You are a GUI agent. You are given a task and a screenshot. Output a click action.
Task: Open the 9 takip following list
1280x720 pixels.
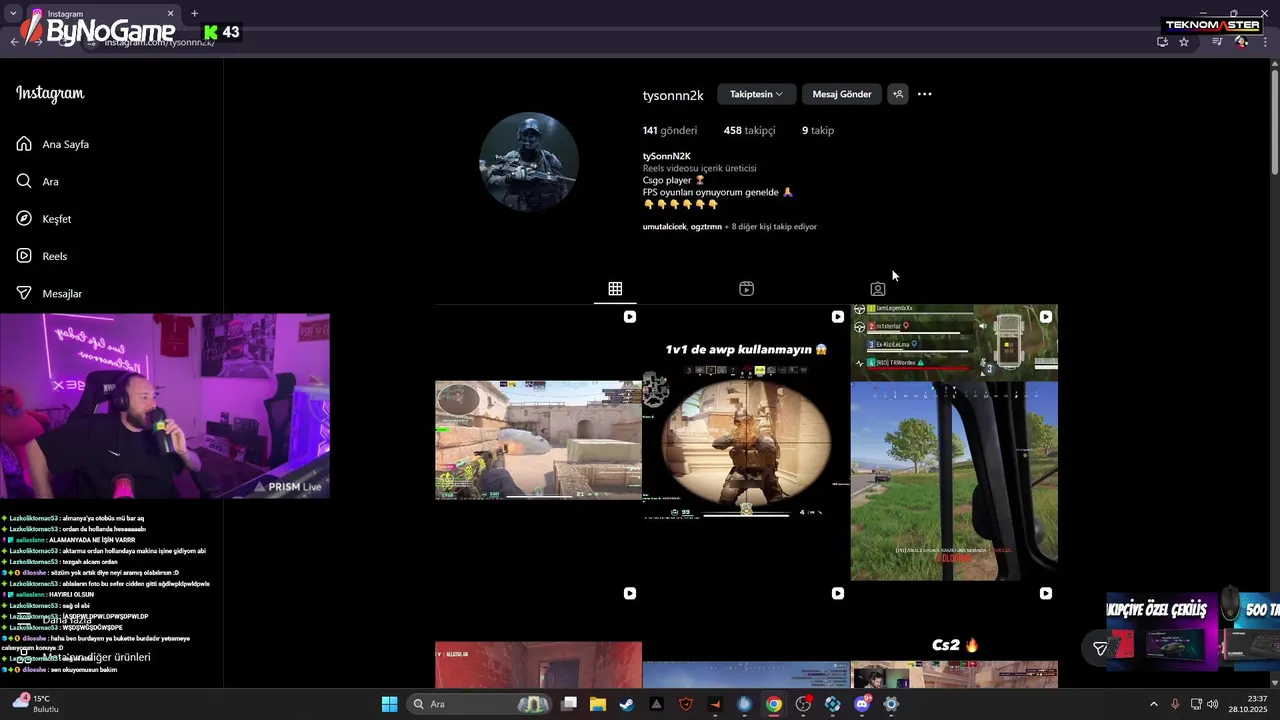[817, 130]
